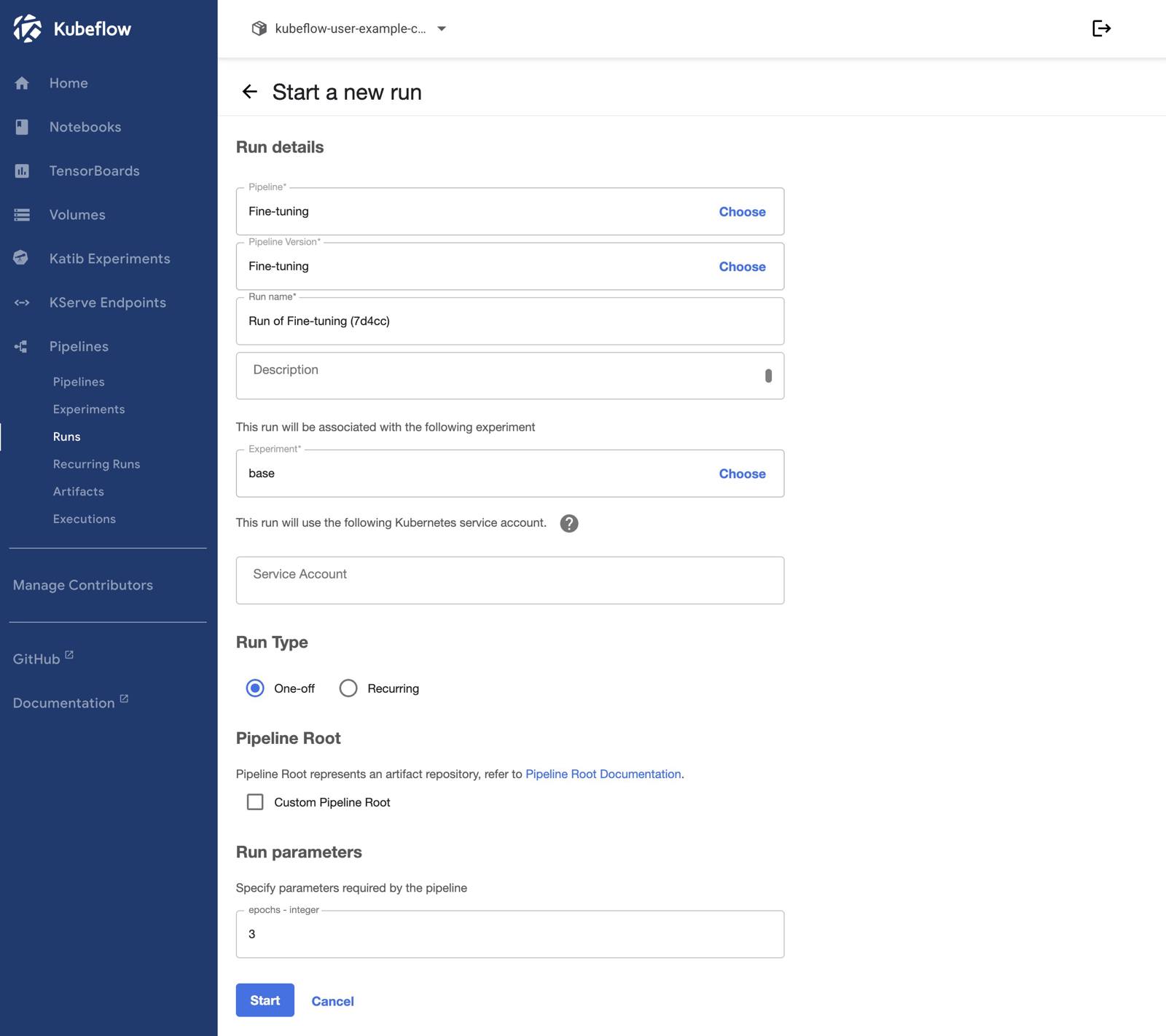
Task: Open the Volumes section
Action: coord(77,214)
